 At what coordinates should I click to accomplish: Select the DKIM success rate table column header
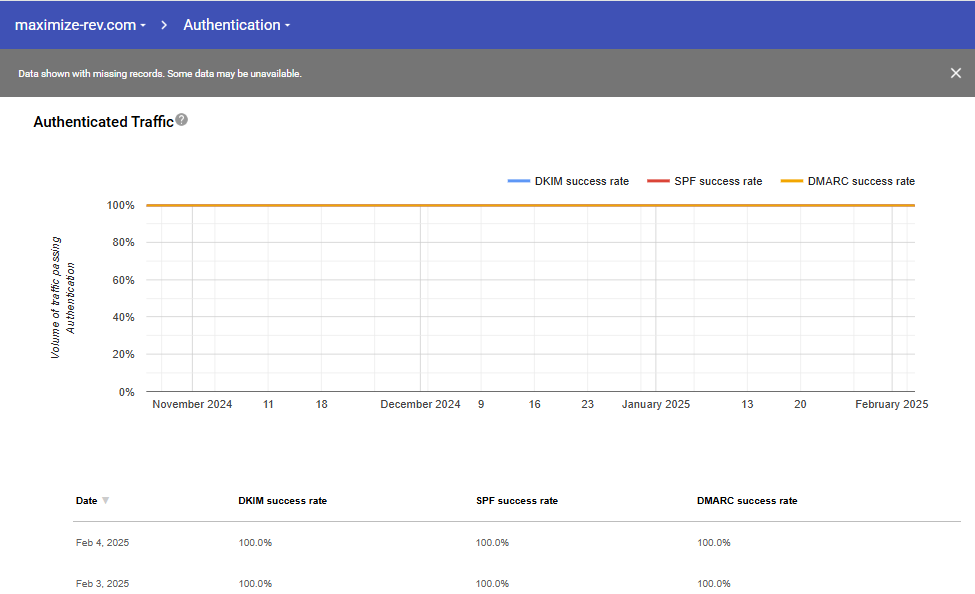tap(282, 501)
